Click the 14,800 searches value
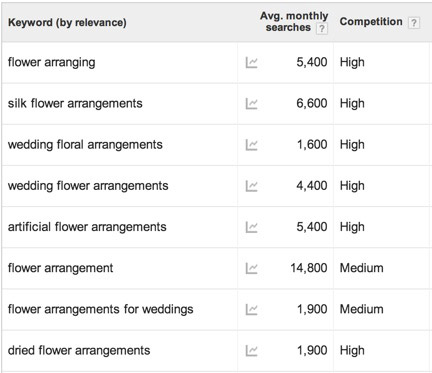This screenshot has height=373, width=432. [309, 268]
